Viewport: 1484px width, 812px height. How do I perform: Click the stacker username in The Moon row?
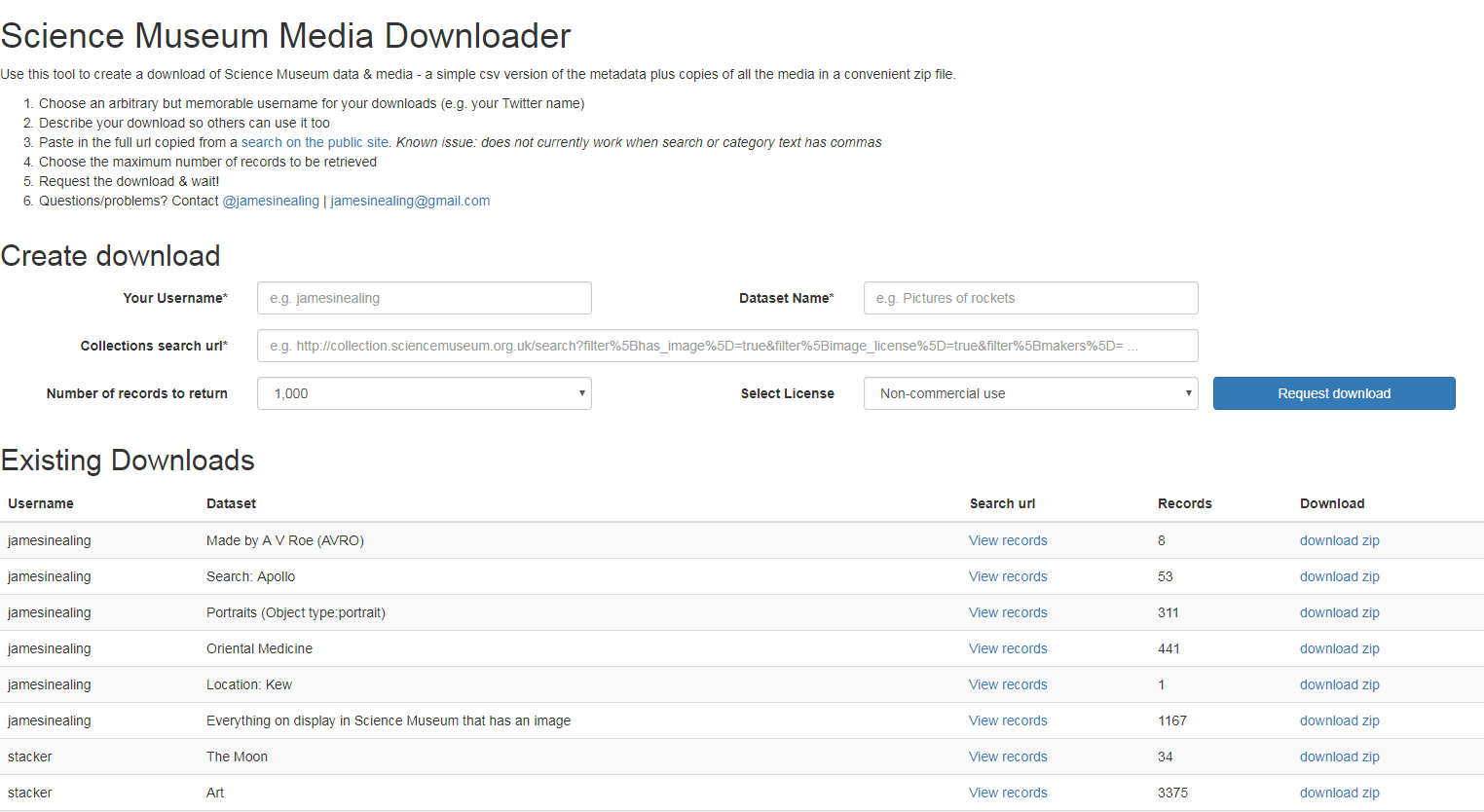(30, 757)
